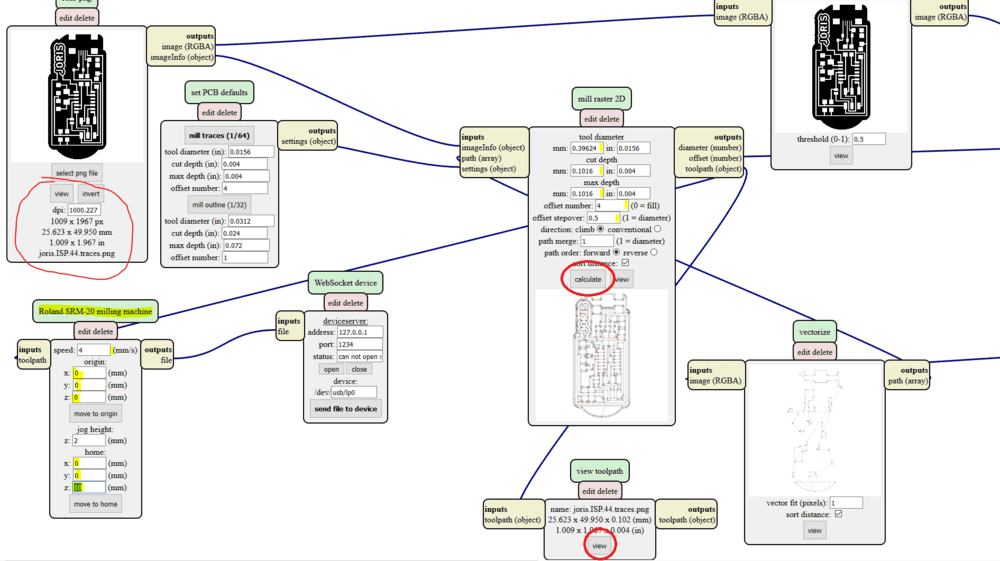Edit vector fit (pixels) field
The width and height of the screenshot is (1000, 561).
coord(846,503)
